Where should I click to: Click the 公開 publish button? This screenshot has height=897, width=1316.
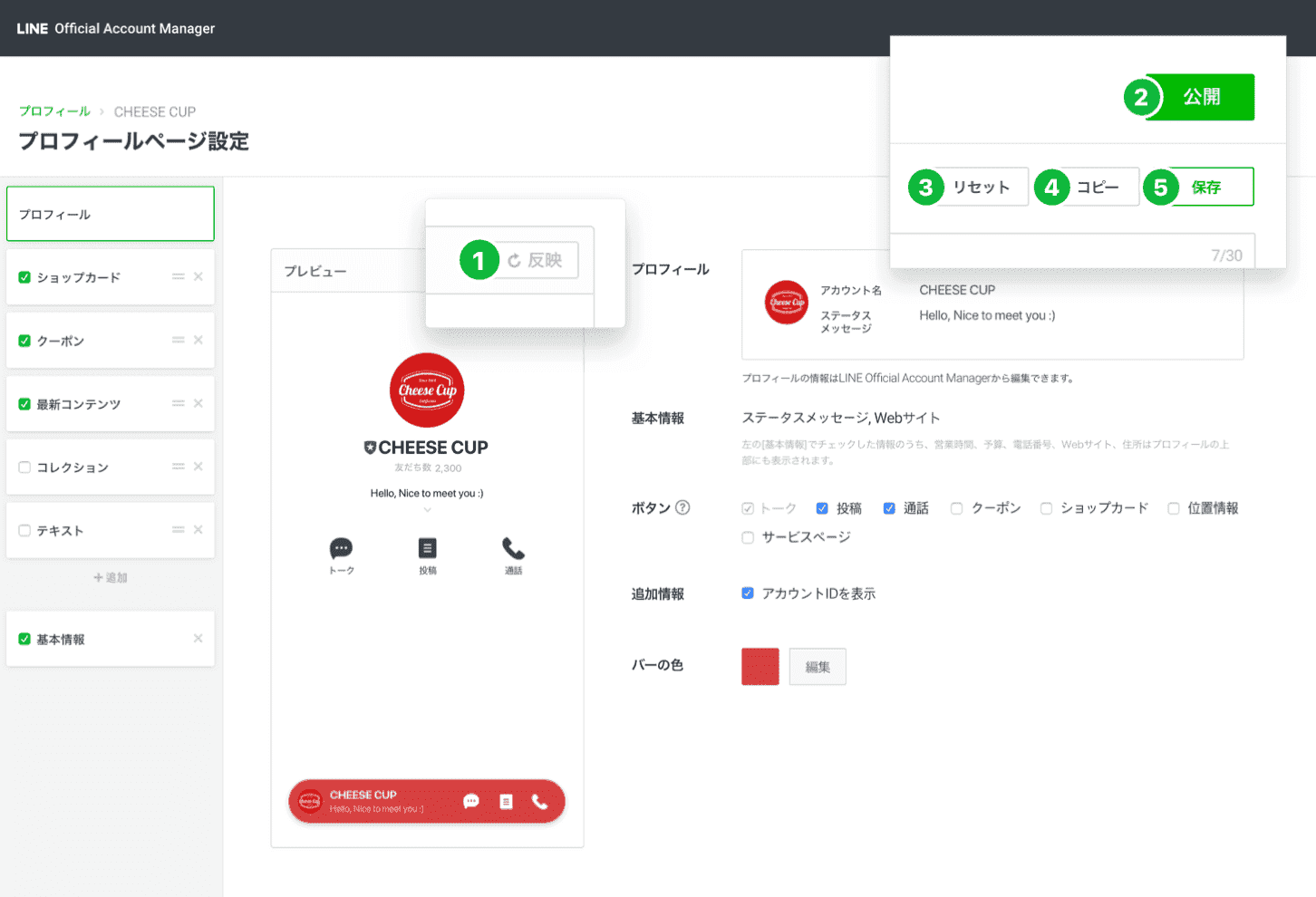point(1200,97)
